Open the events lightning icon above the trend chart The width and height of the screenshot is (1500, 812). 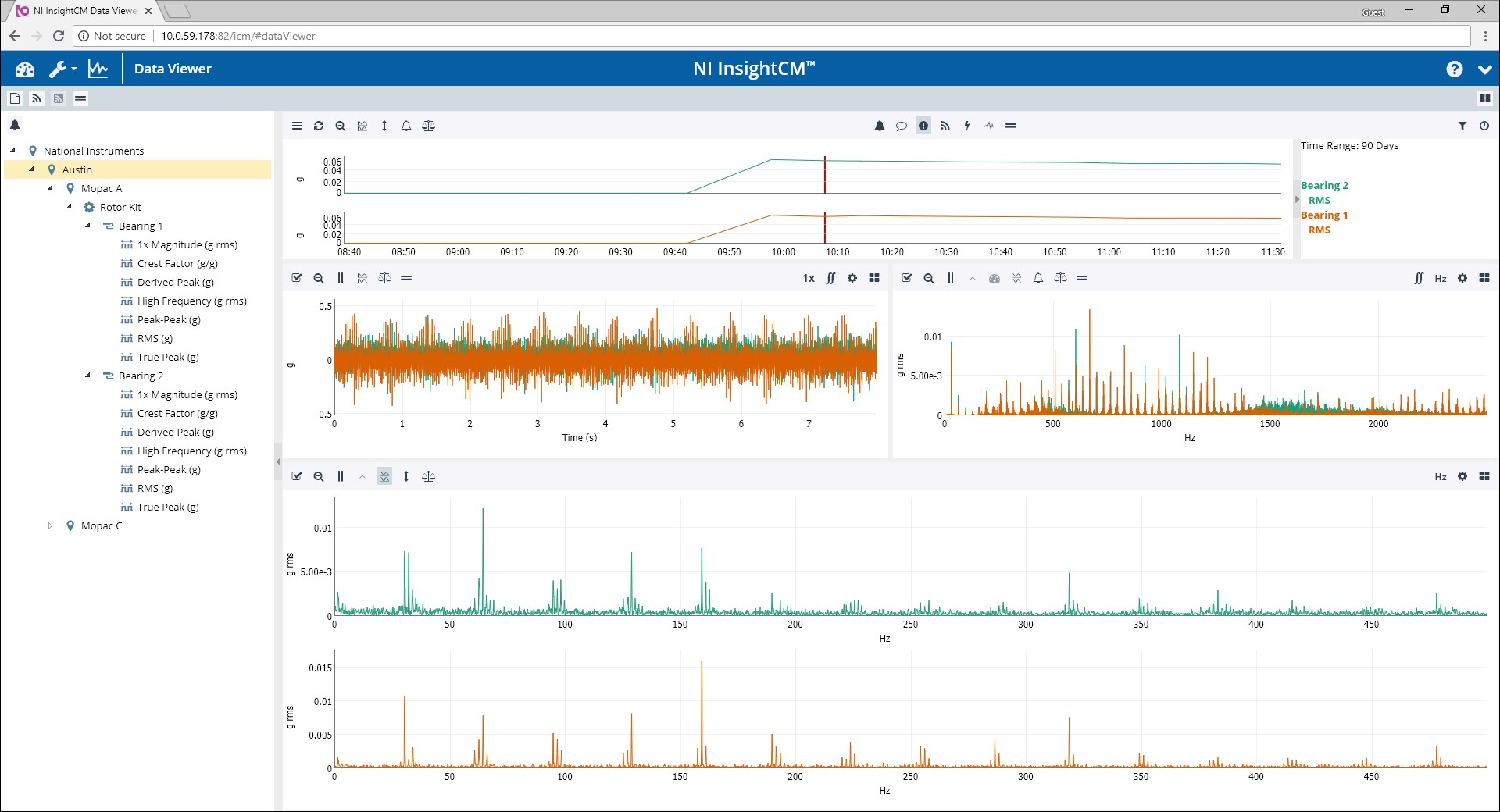click(x=967, y=125)
